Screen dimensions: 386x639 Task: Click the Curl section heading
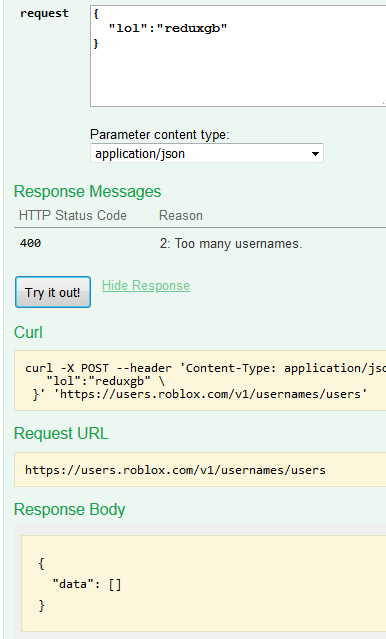(28, 333)
